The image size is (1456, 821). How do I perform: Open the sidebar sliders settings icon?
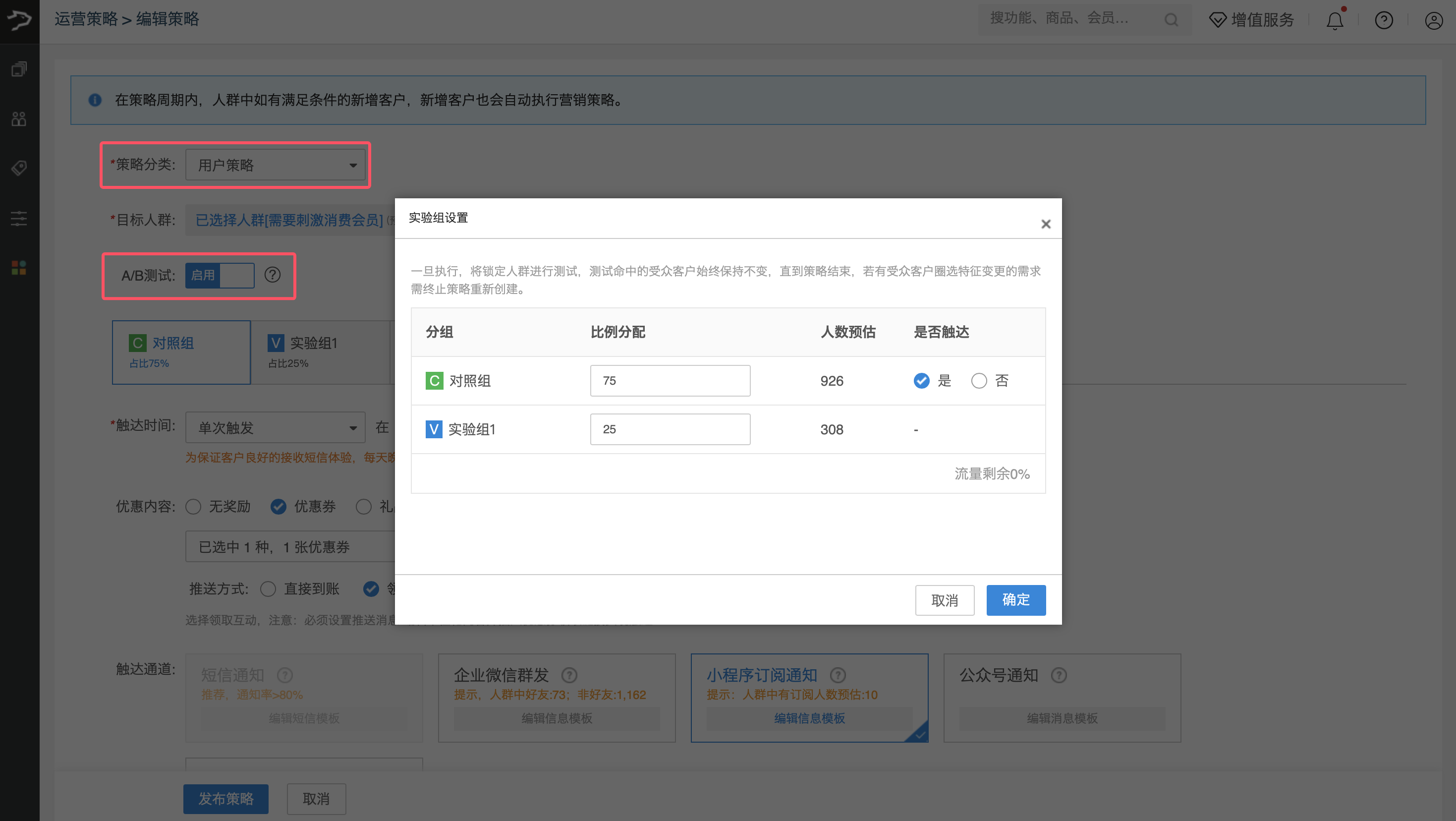pyautogui.click(x=19, y=218)
